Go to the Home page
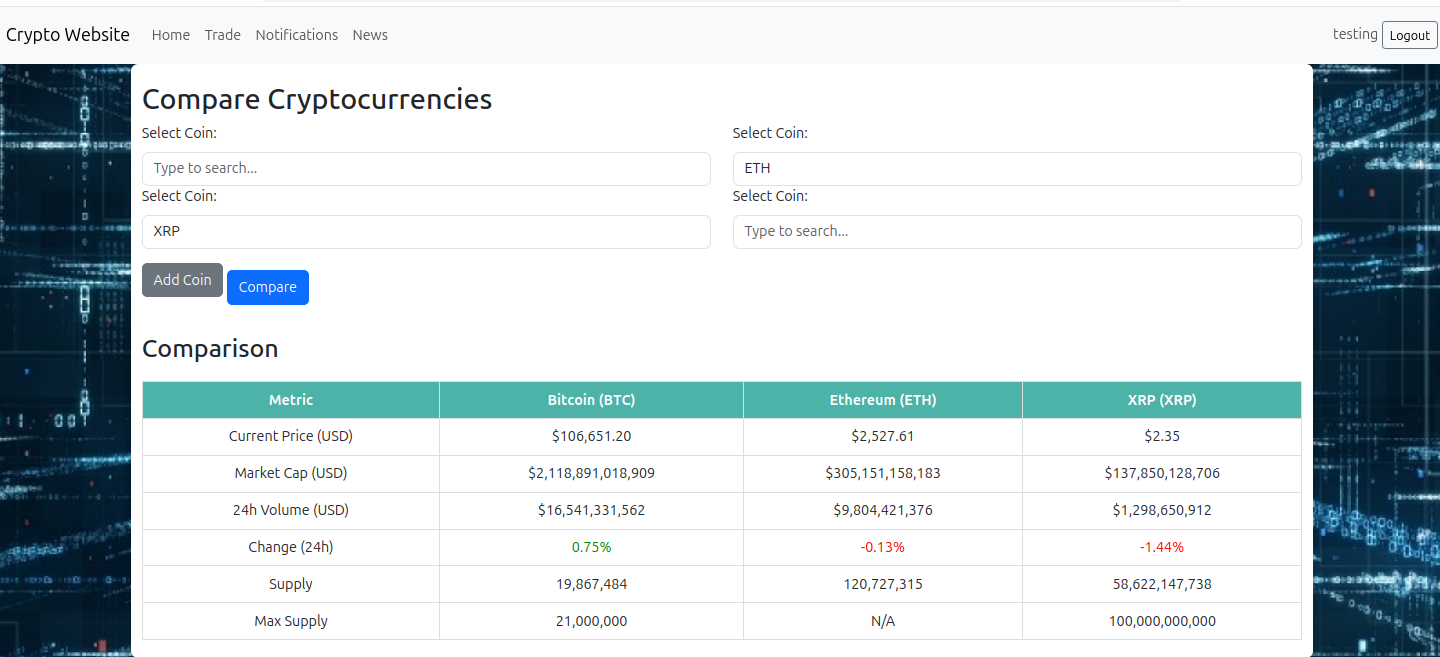This screenshot has width=1440, height=657. 171,35
